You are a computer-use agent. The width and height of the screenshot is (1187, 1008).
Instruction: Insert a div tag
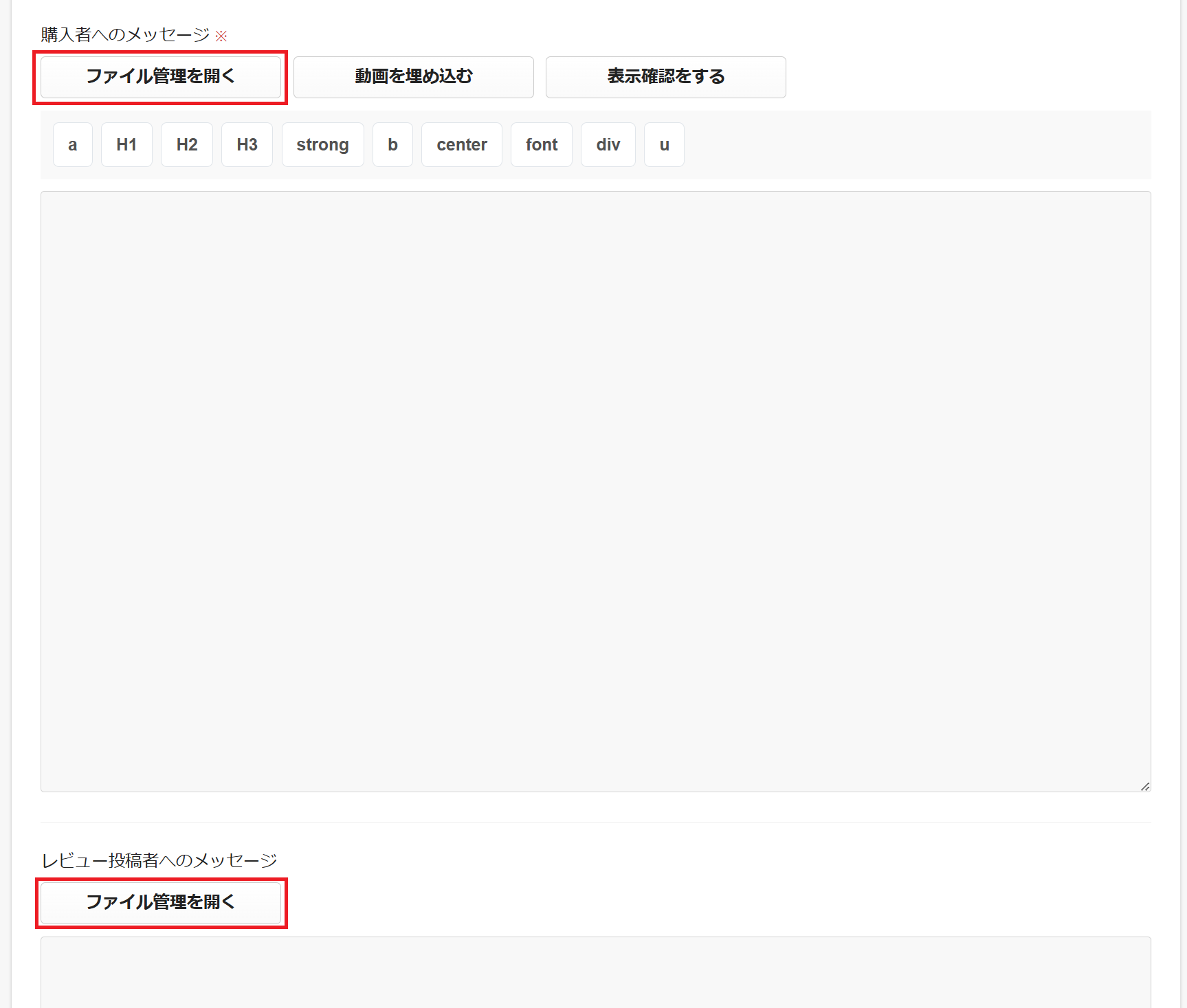(x=608, y=145)
